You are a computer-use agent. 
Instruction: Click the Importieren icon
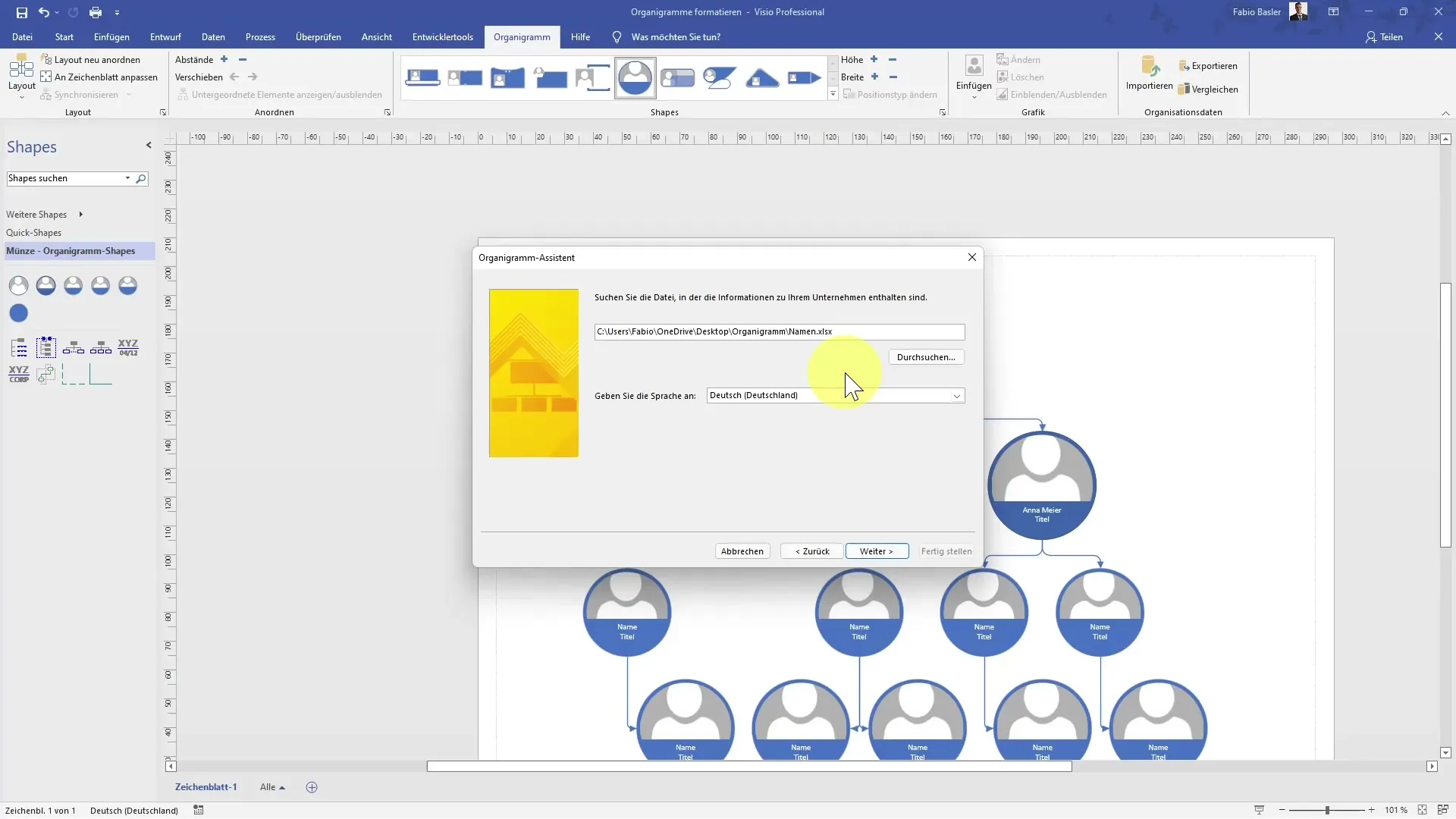point(1150,73)
